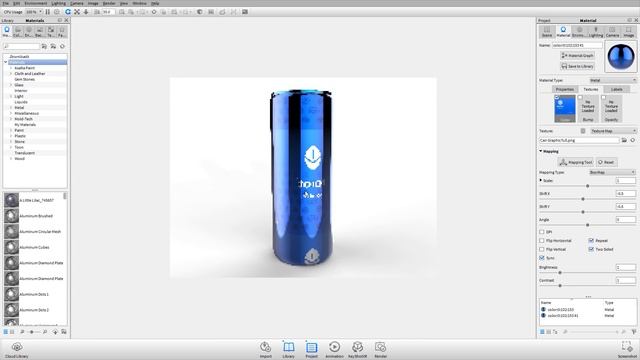This screenshot has height=360, width=640.
Task: Open the Render menu
Action: pos(109,3)
